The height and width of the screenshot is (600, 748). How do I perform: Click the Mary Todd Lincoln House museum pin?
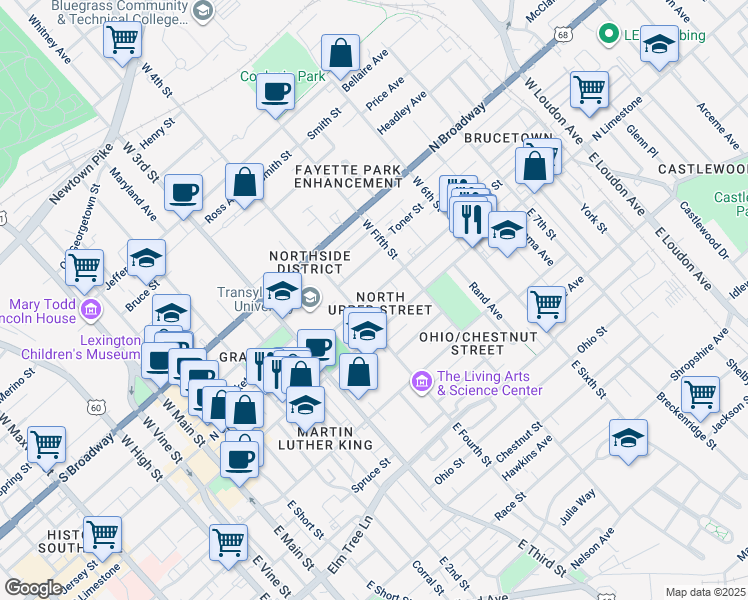[91, 310]
